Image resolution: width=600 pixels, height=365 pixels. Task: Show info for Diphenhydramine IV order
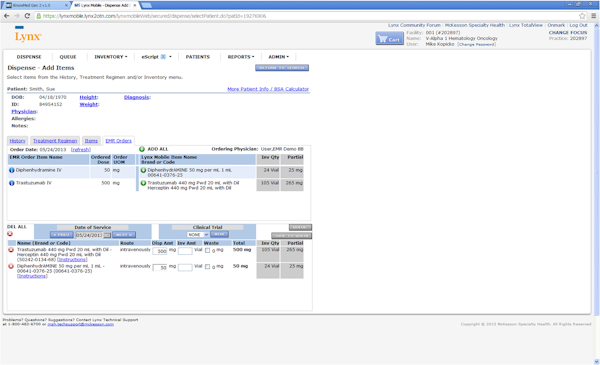click(12, 170)
